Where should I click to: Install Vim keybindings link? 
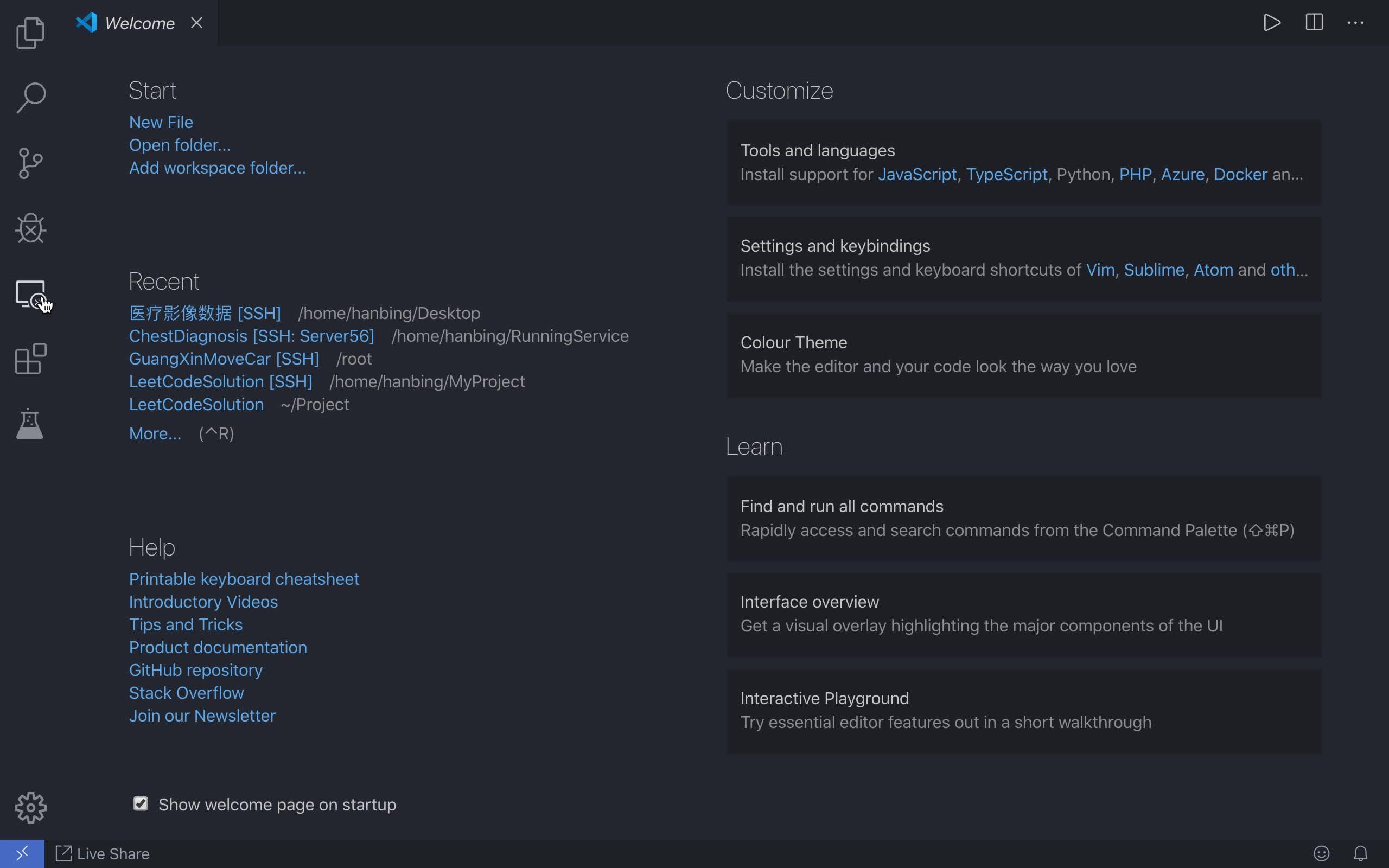(x=1100, y=270)
